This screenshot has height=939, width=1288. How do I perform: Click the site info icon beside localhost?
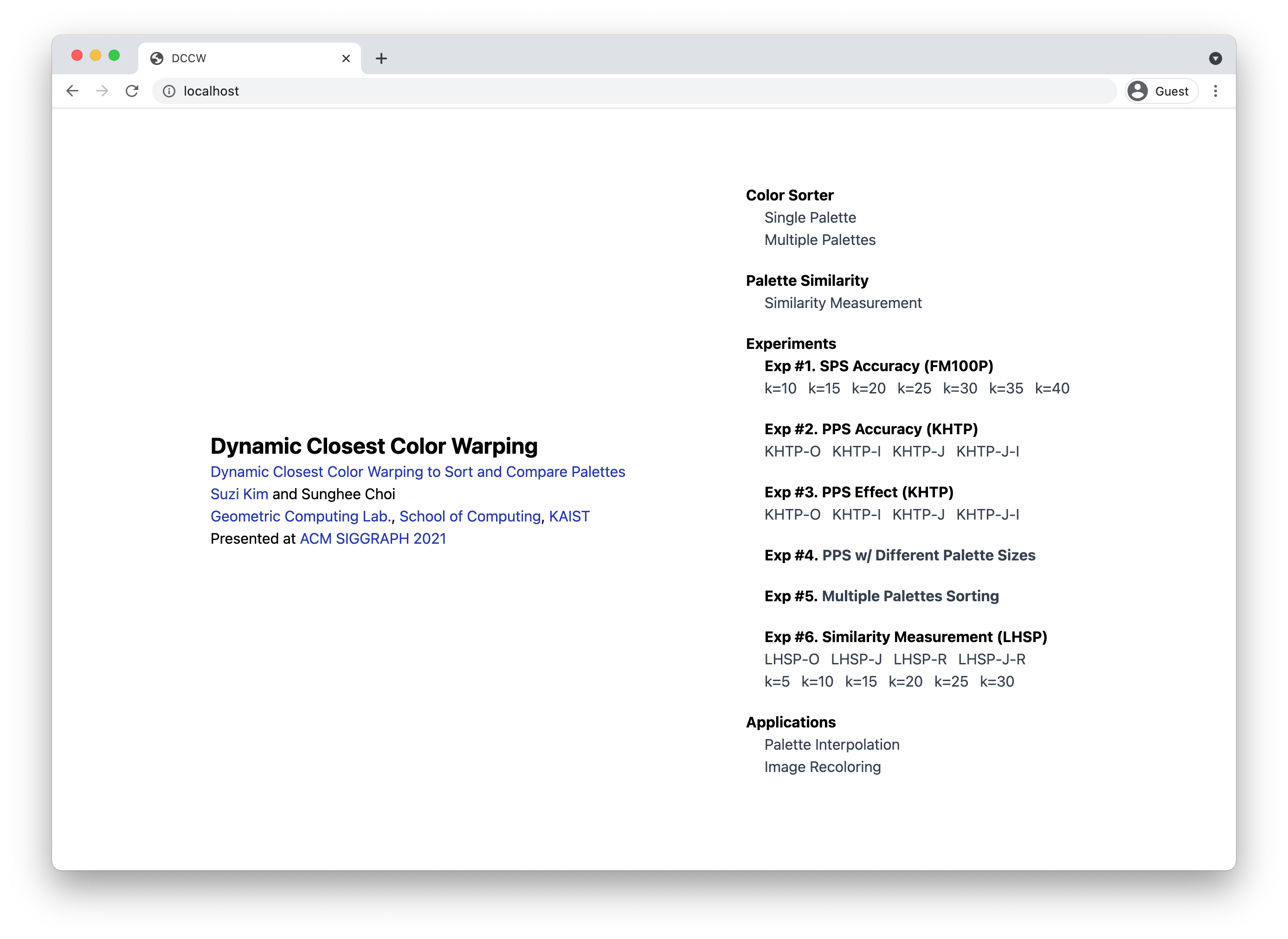pyautogui.click(x=169, y=91)
